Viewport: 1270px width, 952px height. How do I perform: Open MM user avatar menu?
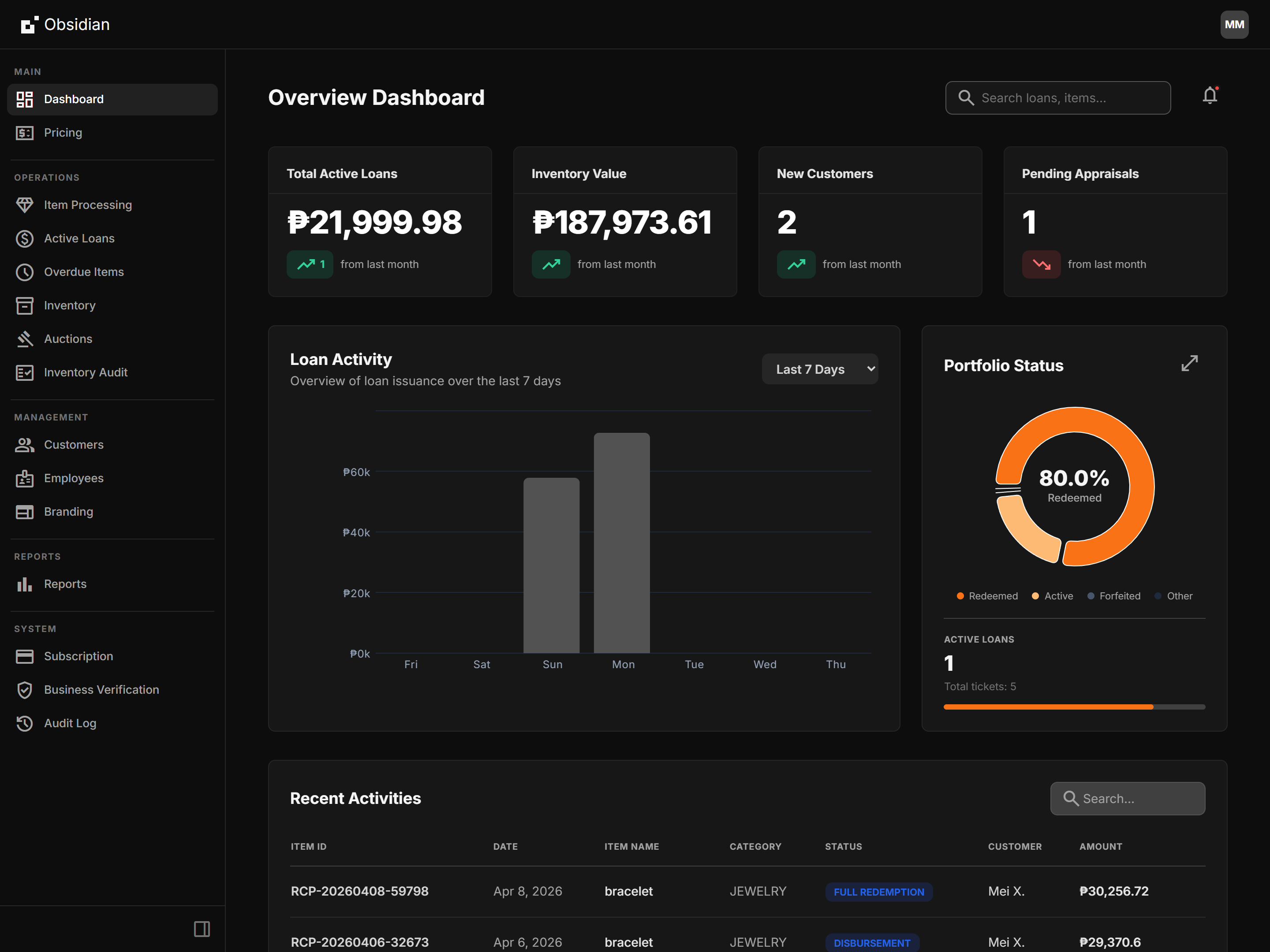coord(1234,25)
